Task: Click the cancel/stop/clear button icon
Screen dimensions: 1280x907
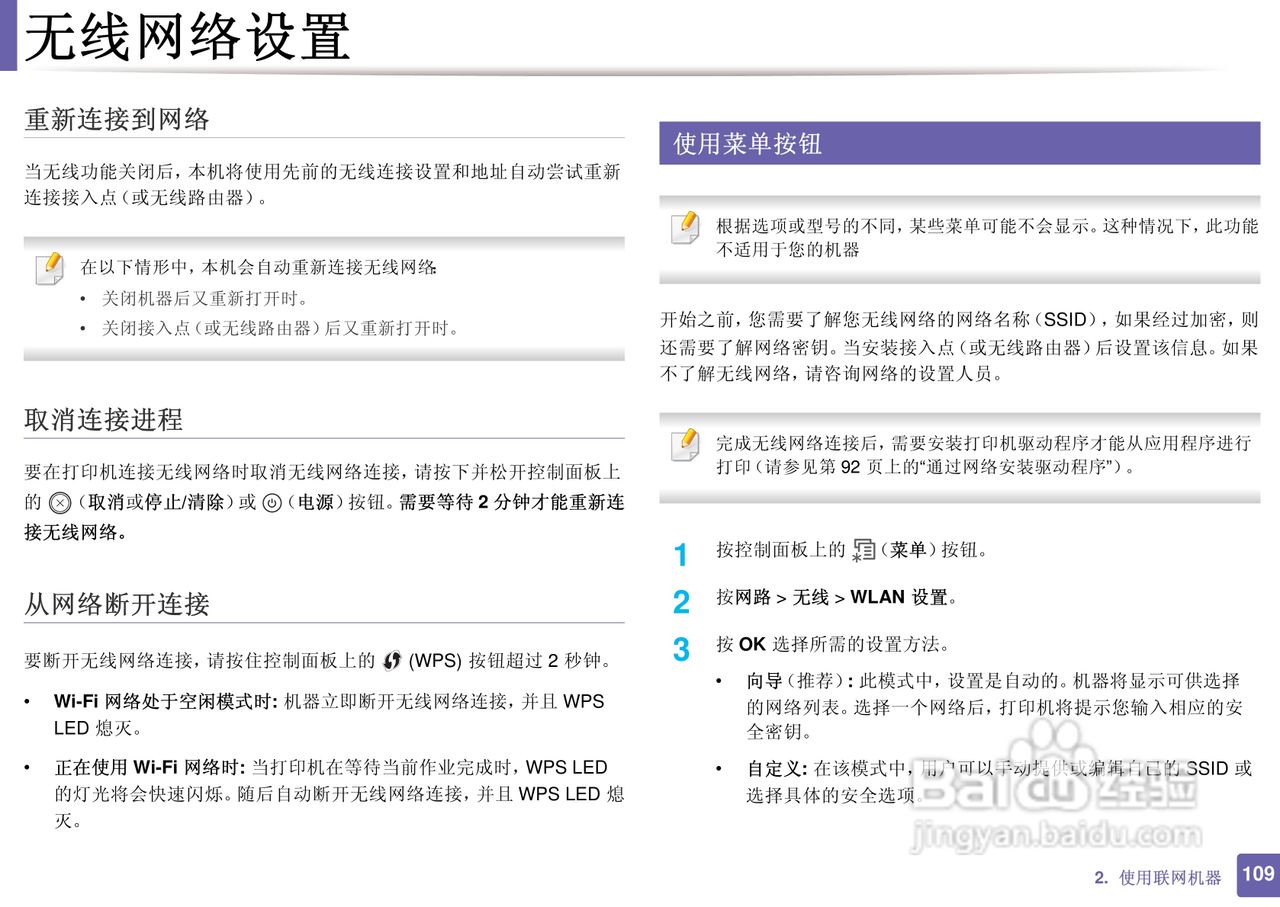Action: (59, 502)
